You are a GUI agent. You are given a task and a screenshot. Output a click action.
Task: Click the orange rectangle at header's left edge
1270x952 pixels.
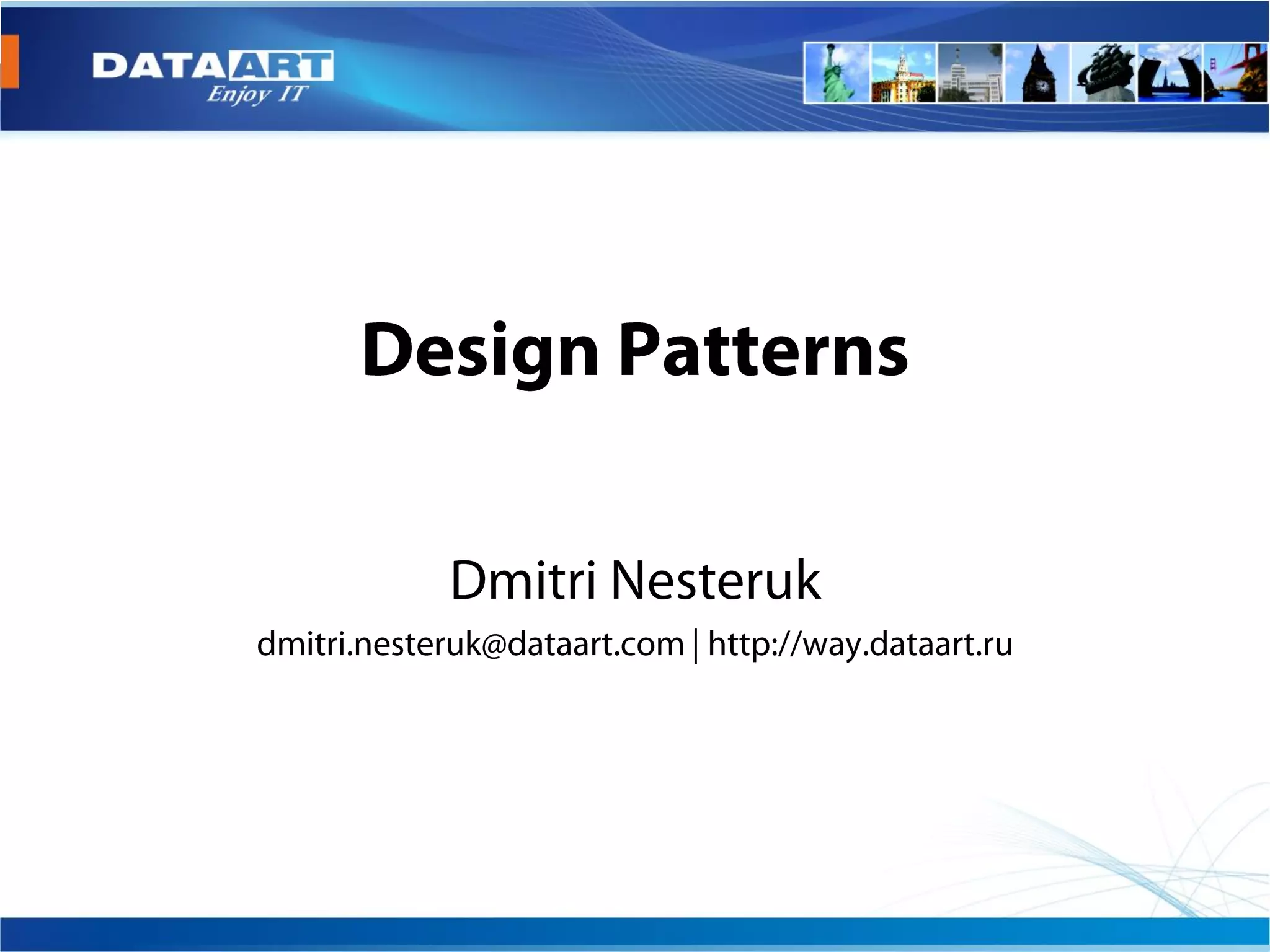pyautogui.click(x=9, y=61)
